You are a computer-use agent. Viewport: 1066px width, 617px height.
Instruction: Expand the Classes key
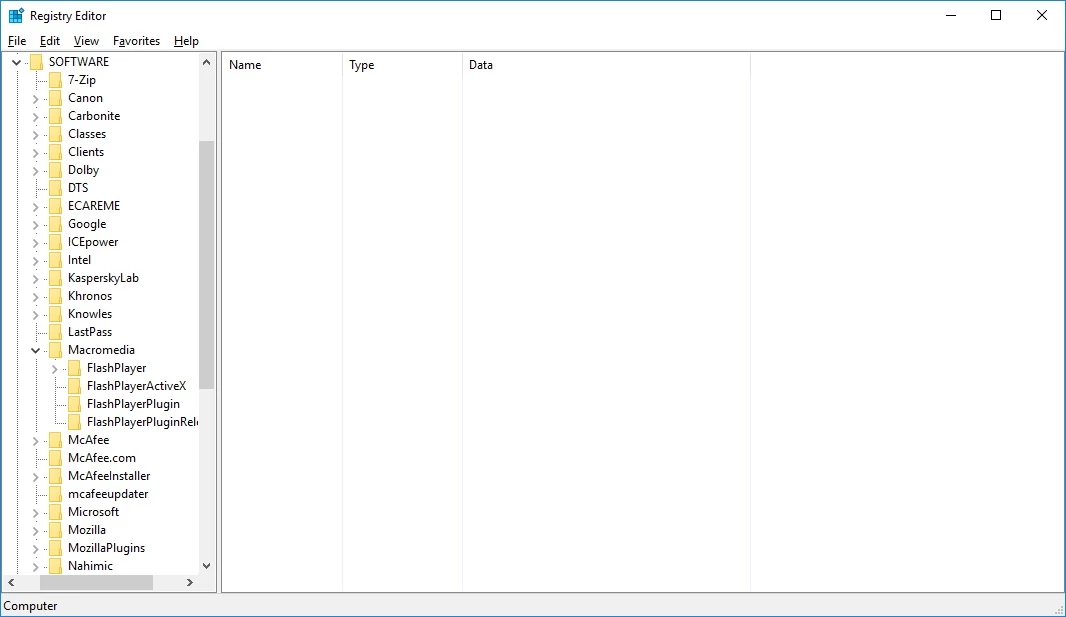click(35, 135)
